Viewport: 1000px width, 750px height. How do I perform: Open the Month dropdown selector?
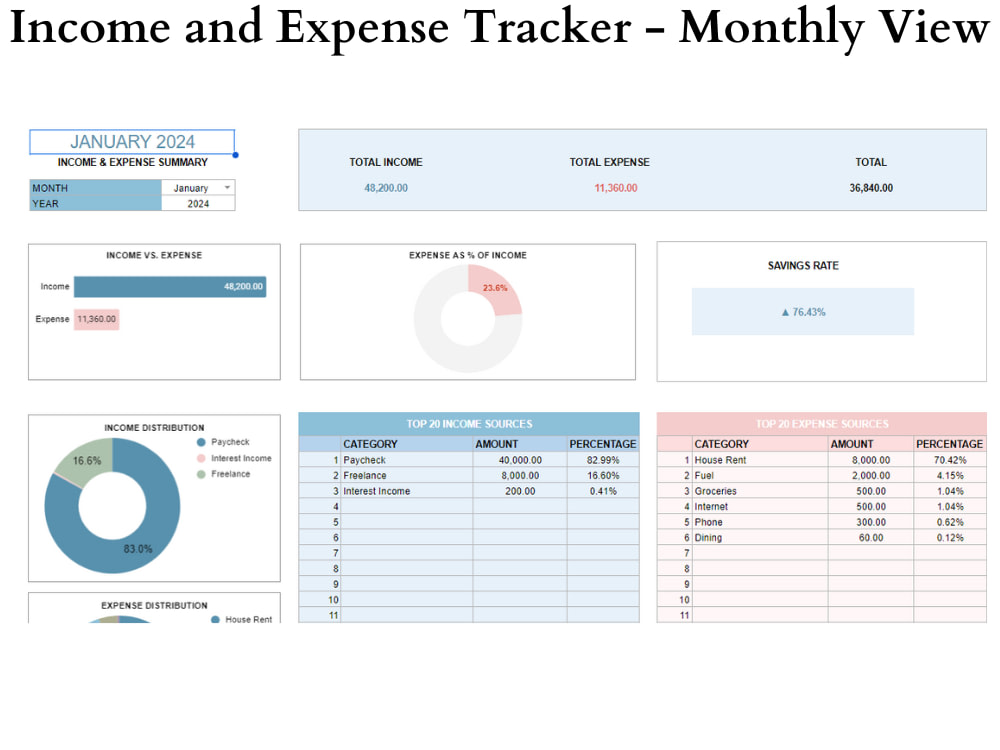pyautogui.click(x=227, y=187)
